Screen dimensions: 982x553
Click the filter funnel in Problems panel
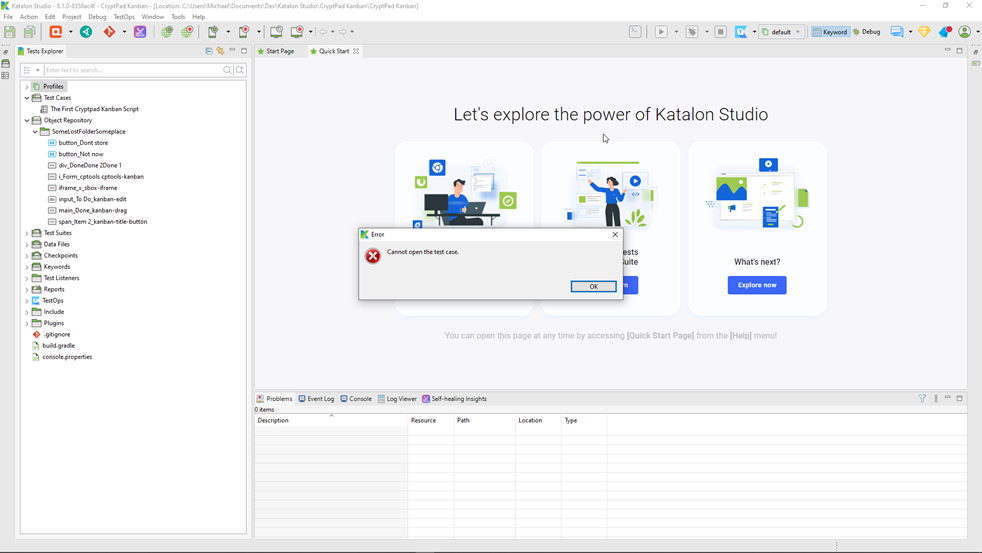point(922,398)
